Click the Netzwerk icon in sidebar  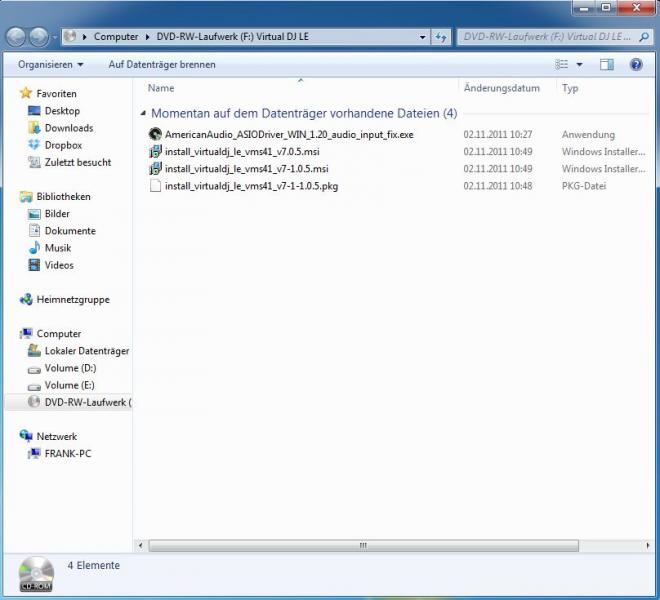pyautogui.click(x=26, y=436)
